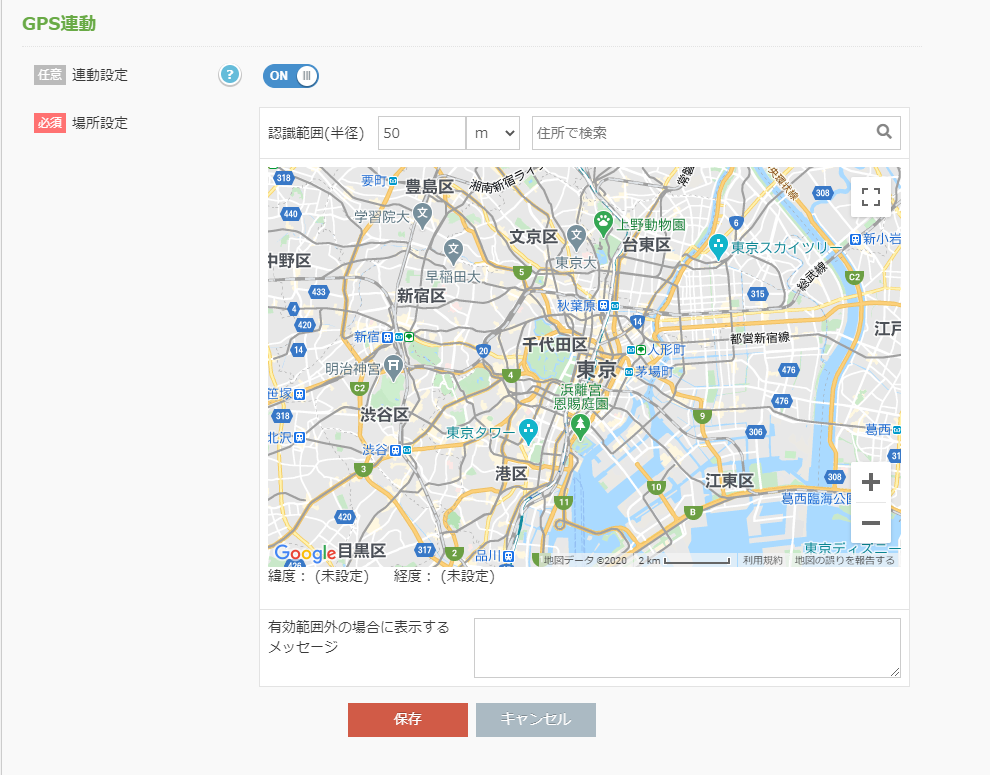Image resolution: width=990 pixels, height=775 pixels.
Task: Click the 新宿 station icon on map
Action: 388,337
